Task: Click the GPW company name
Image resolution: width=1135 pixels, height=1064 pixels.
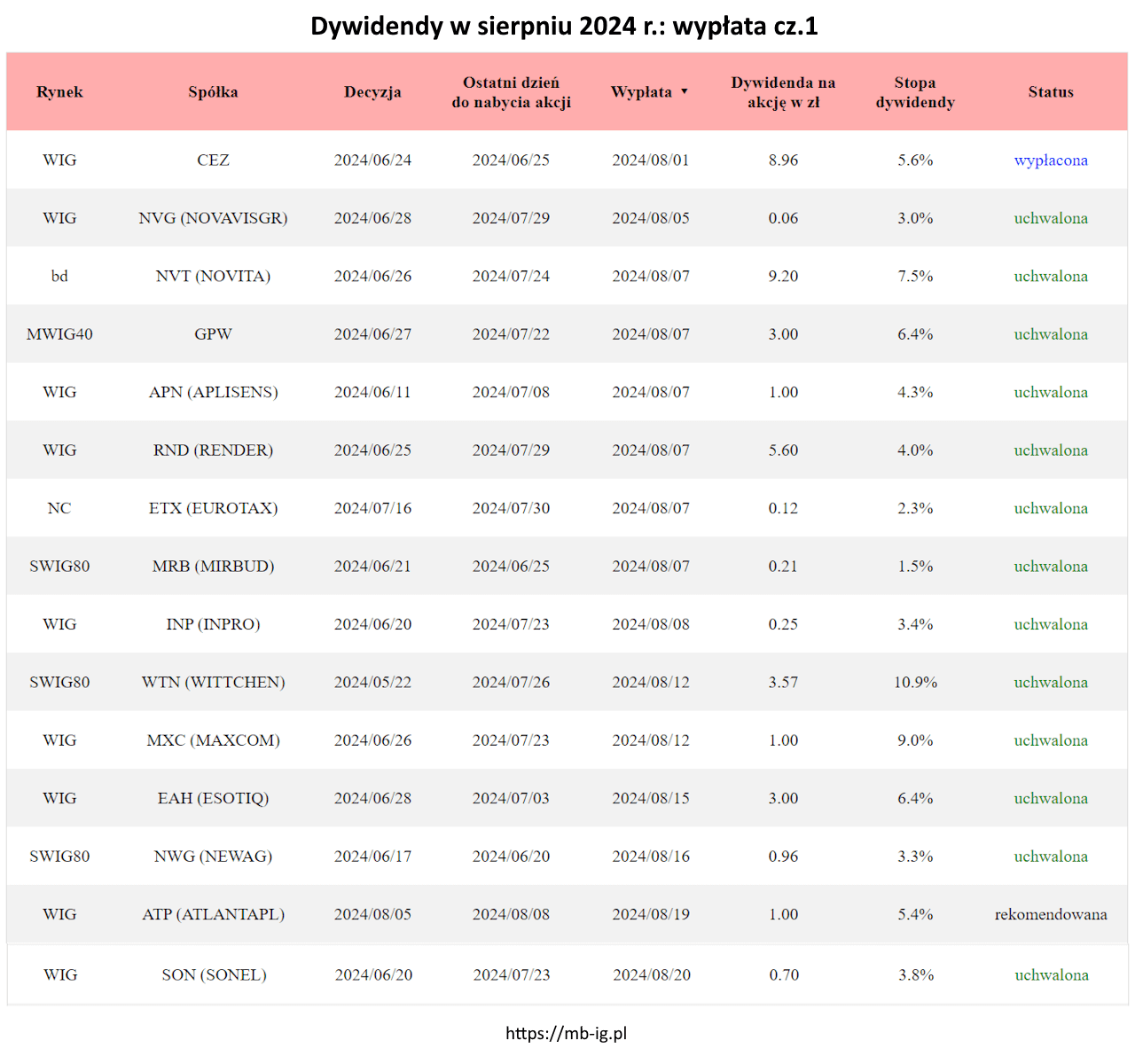Action: pyautogui.click(x=213, y=334)
